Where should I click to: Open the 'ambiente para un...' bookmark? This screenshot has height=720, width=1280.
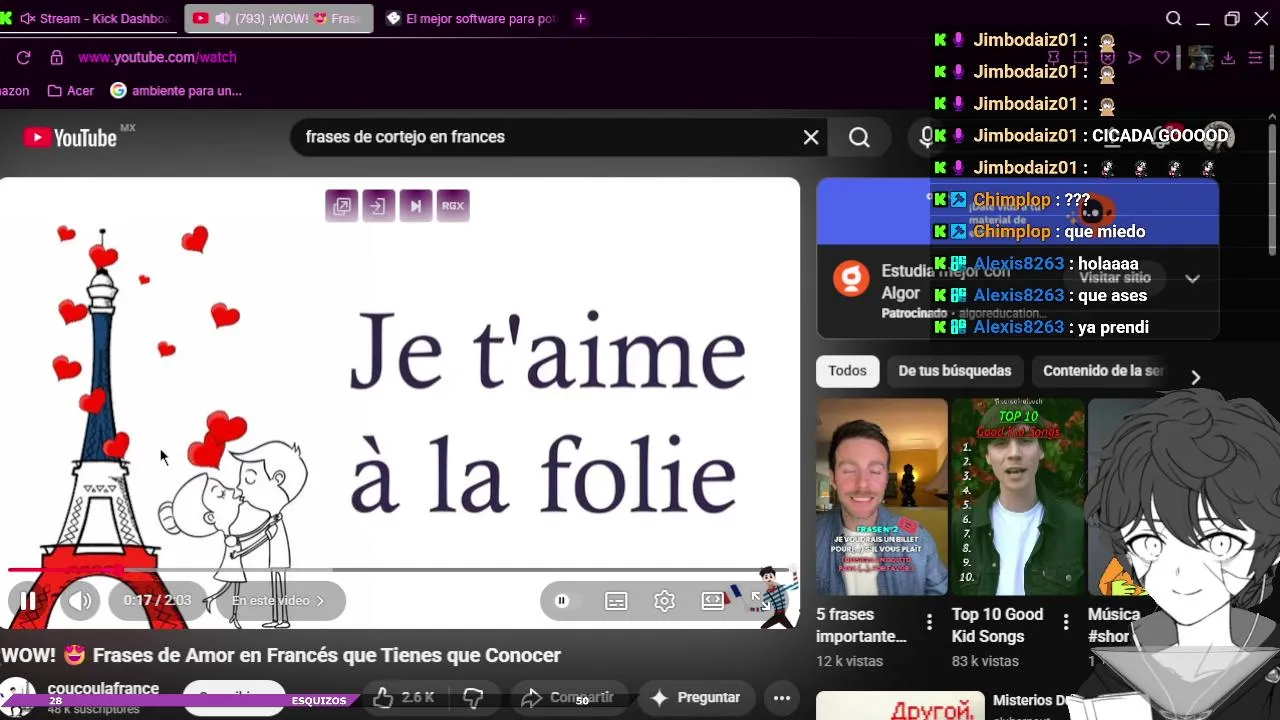pos(176,91)
